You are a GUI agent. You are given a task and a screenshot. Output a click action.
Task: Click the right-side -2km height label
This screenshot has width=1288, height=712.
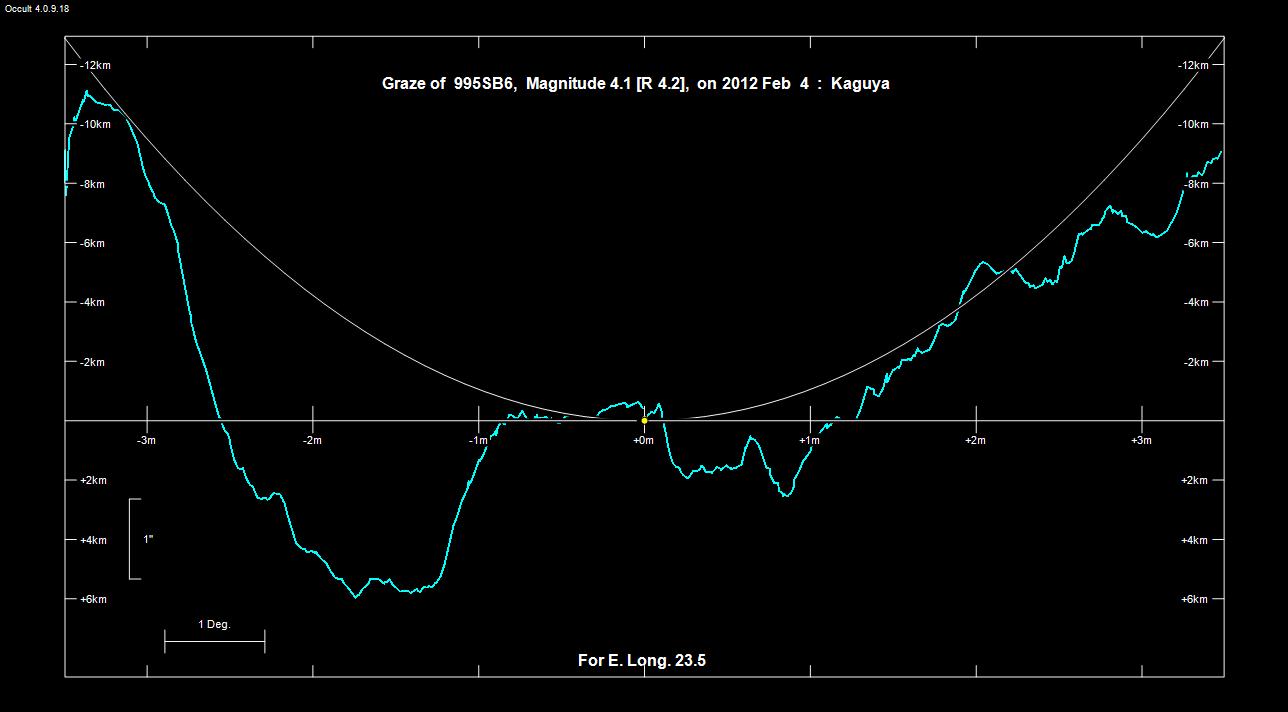(x=1195, y=362)
